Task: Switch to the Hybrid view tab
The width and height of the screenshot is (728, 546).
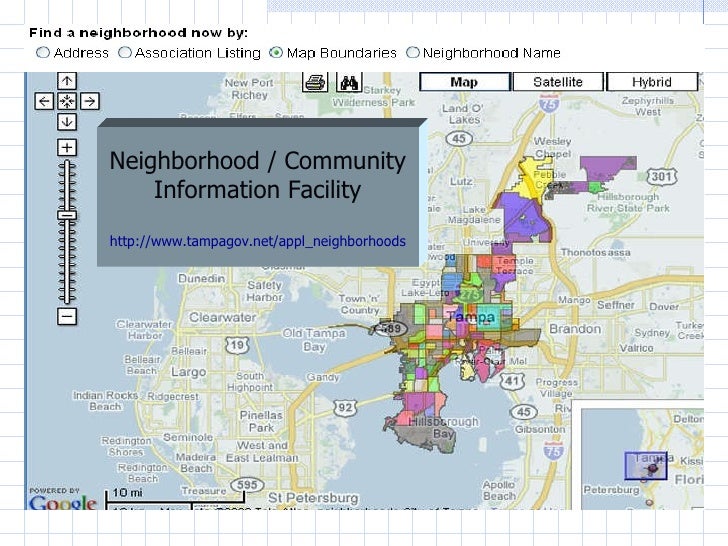Action: 652,82
